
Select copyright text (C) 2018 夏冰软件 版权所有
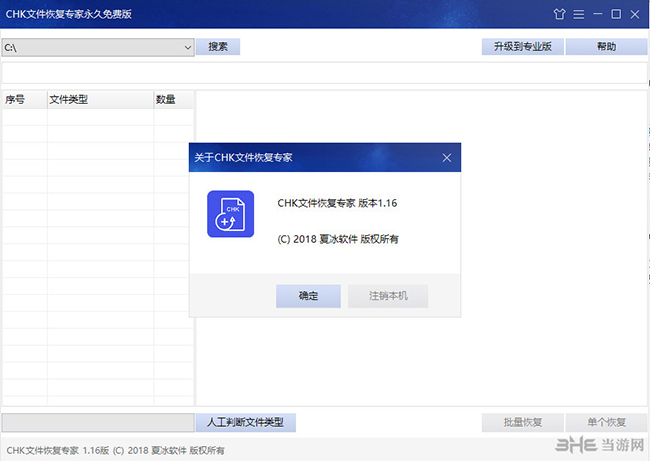[338, 239]
